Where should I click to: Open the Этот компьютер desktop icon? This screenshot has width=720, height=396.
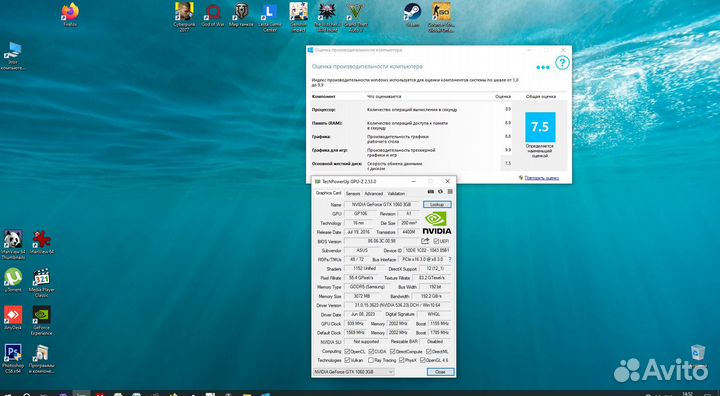(x=13, y=56)
